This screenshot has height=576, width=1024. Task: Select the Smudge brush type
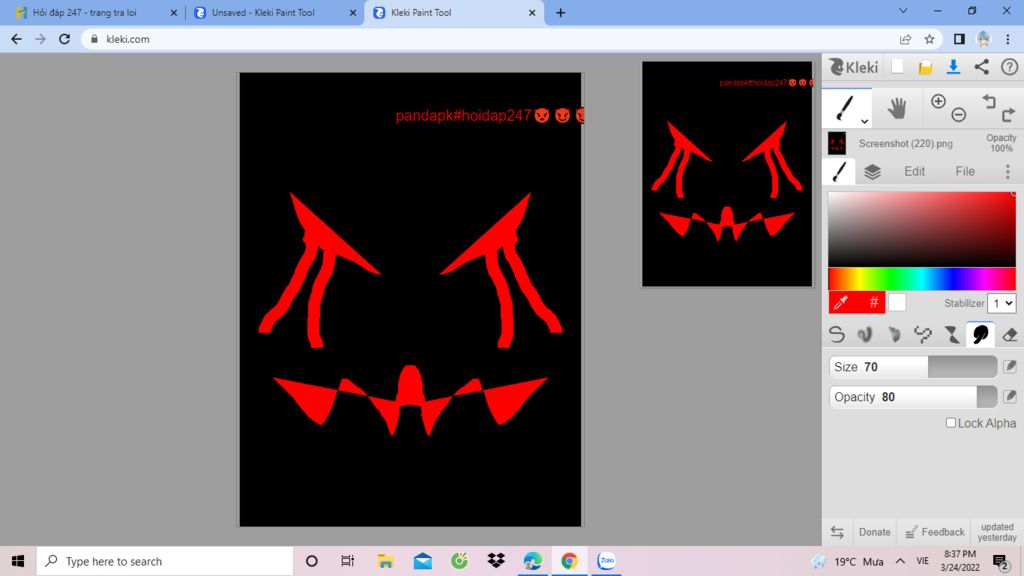tap(980, 334)
